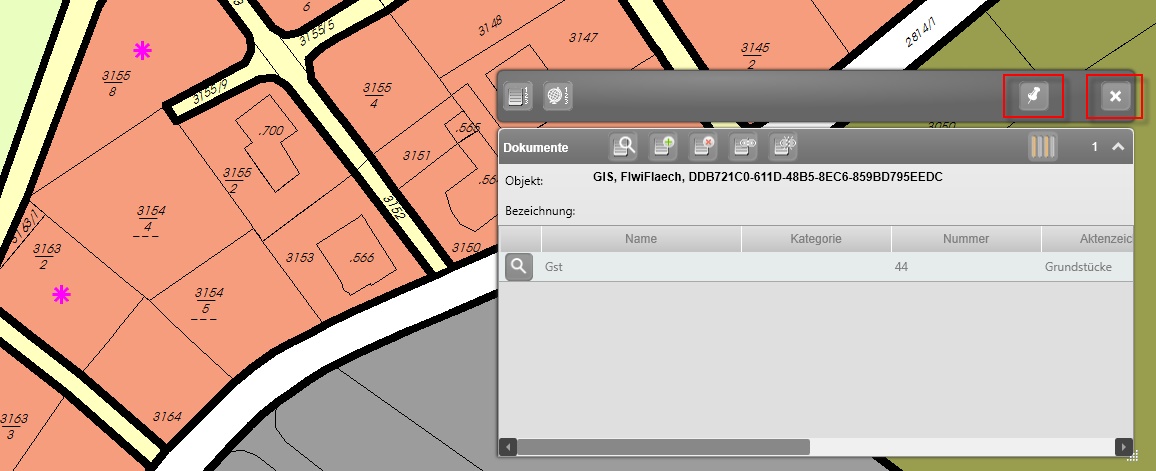Click the magenta asterisk on parcel 3155/8
Viewport: 1156px width, 471px height.
click(143, 51)
